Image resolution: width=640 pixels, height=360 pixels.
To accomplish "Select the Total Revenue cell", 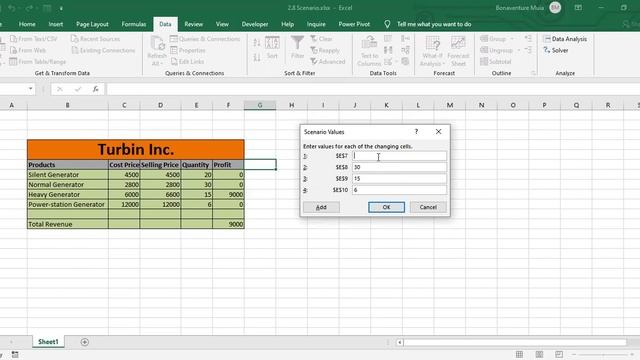I will pos(68,224).
